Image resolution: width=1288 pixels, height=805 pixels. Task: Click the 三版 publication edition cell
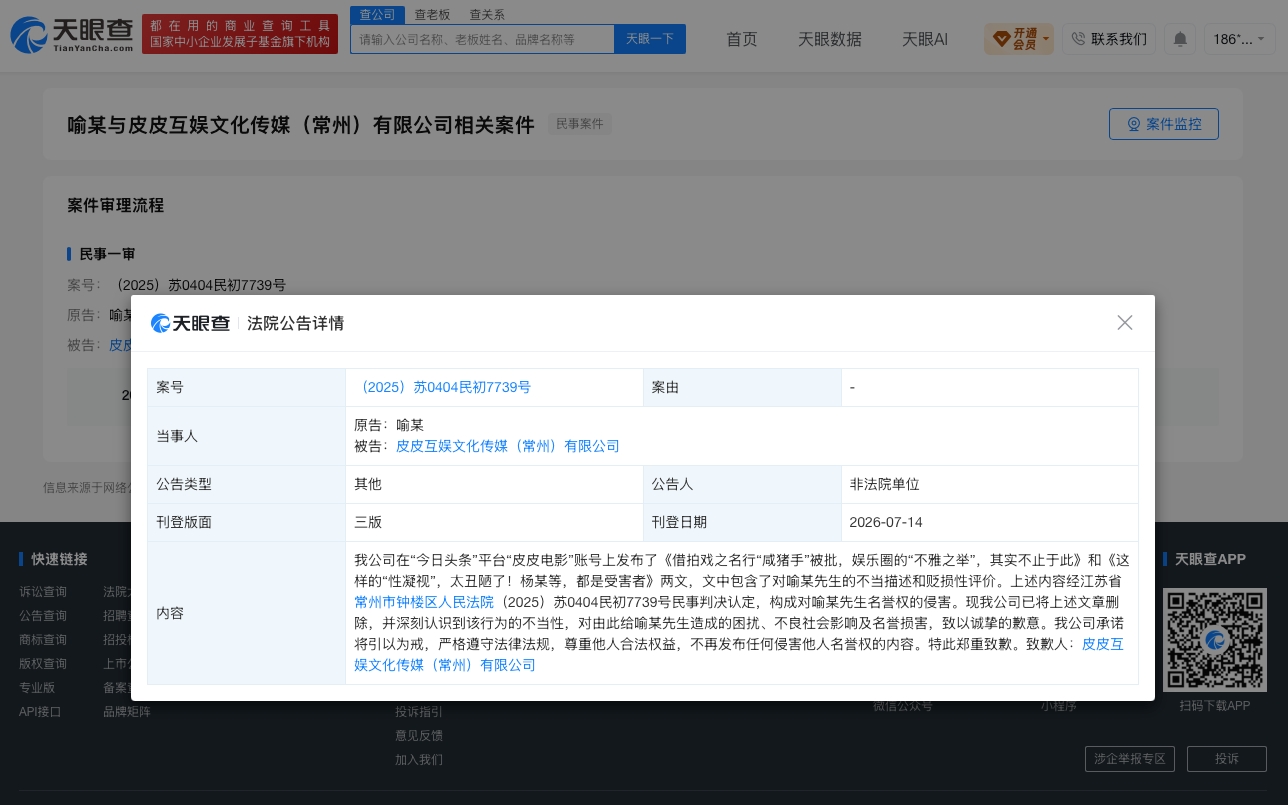coord(494,522)
